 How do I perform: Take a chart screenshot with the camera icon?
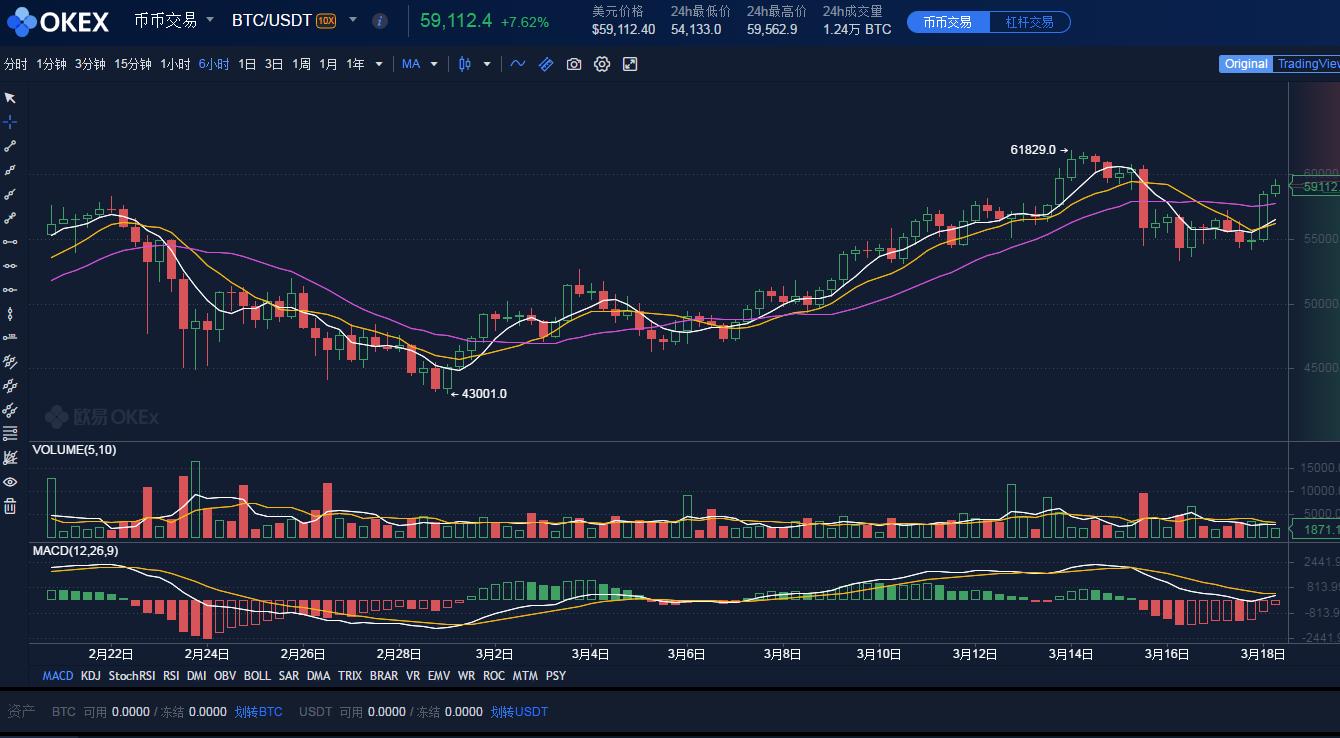tap(574, 63)
